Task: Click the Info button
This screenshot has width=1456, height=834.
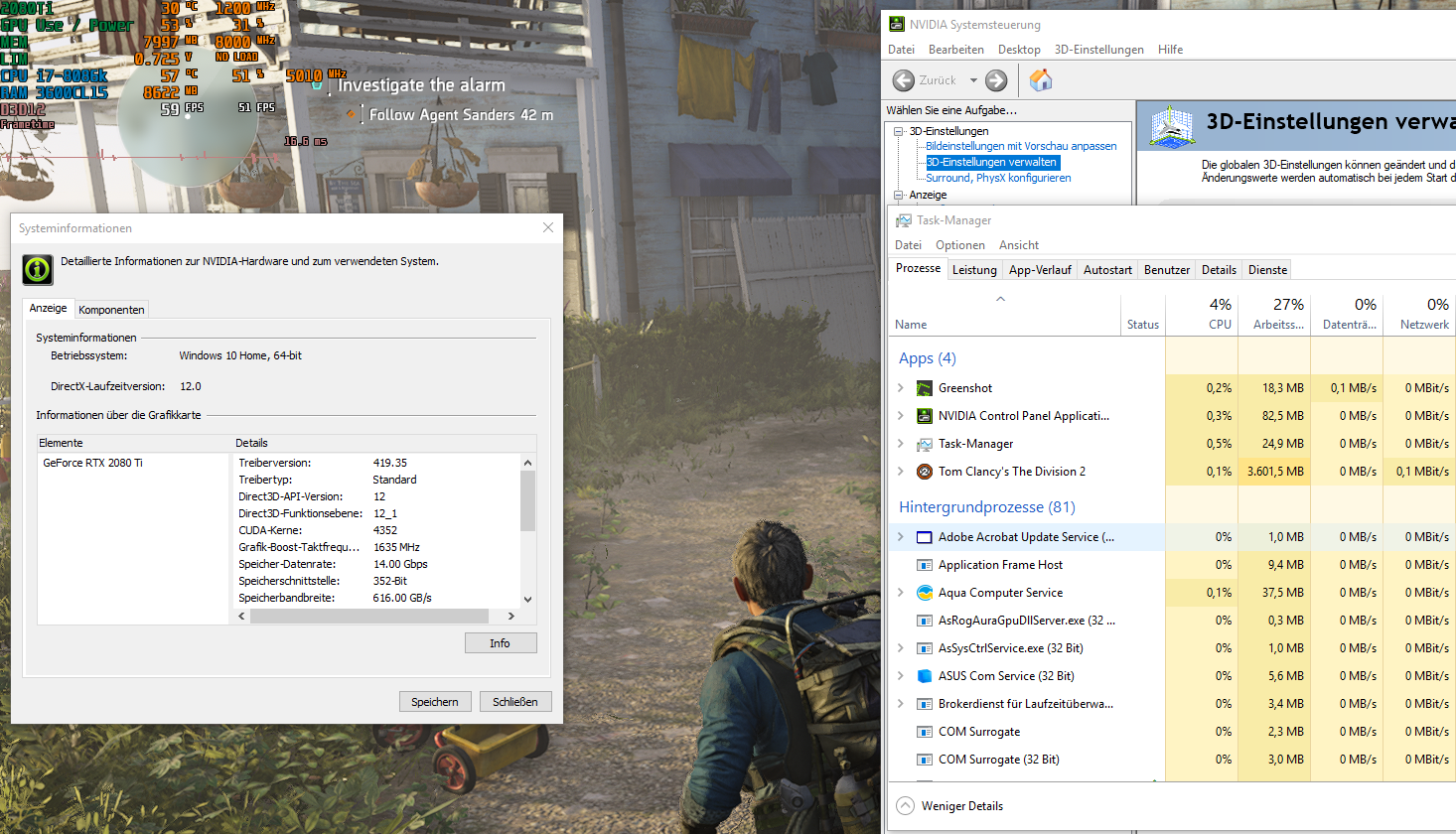Action: (501, 643)
